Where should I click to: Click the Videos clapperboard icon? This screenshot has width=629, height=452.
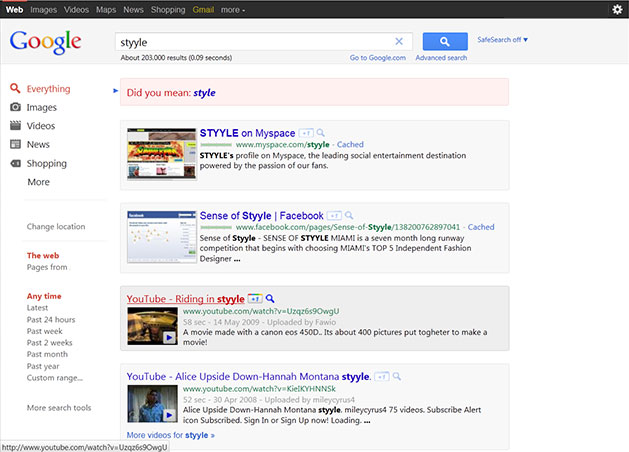click(x=15, y=126)
